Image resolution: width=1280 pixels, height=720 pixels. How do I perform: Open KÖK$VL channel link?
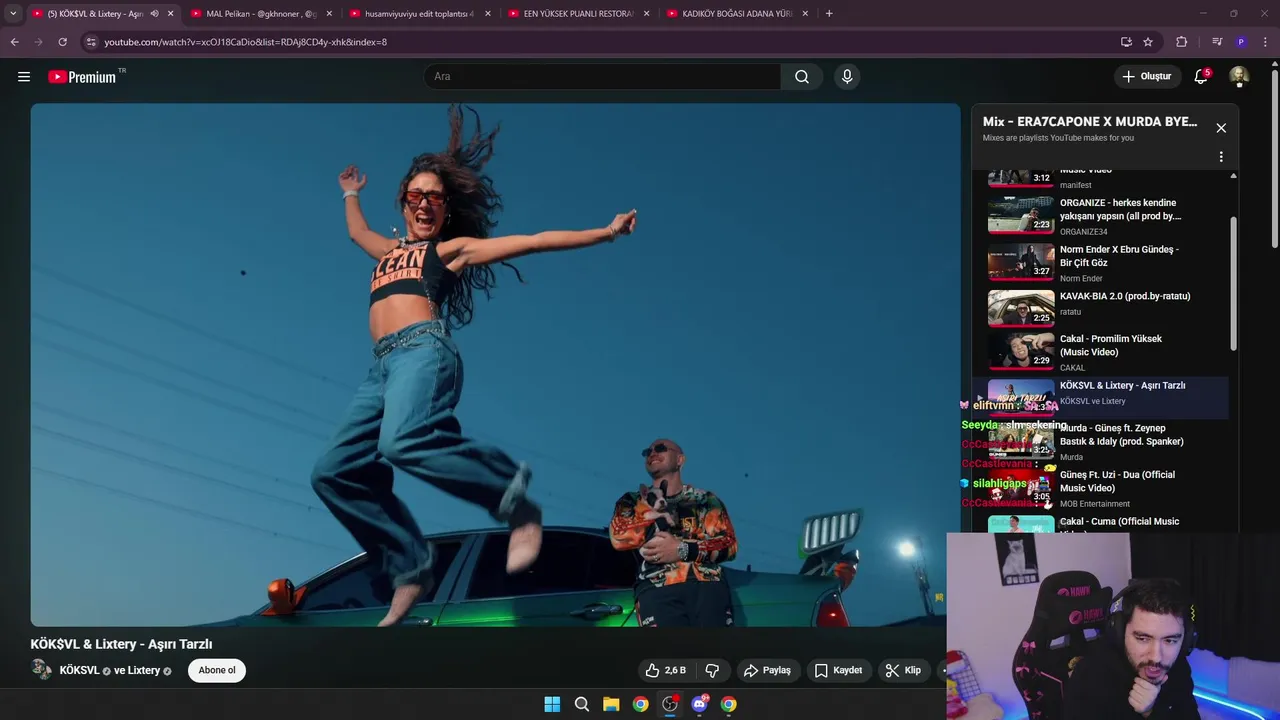[x=79, y=670]
